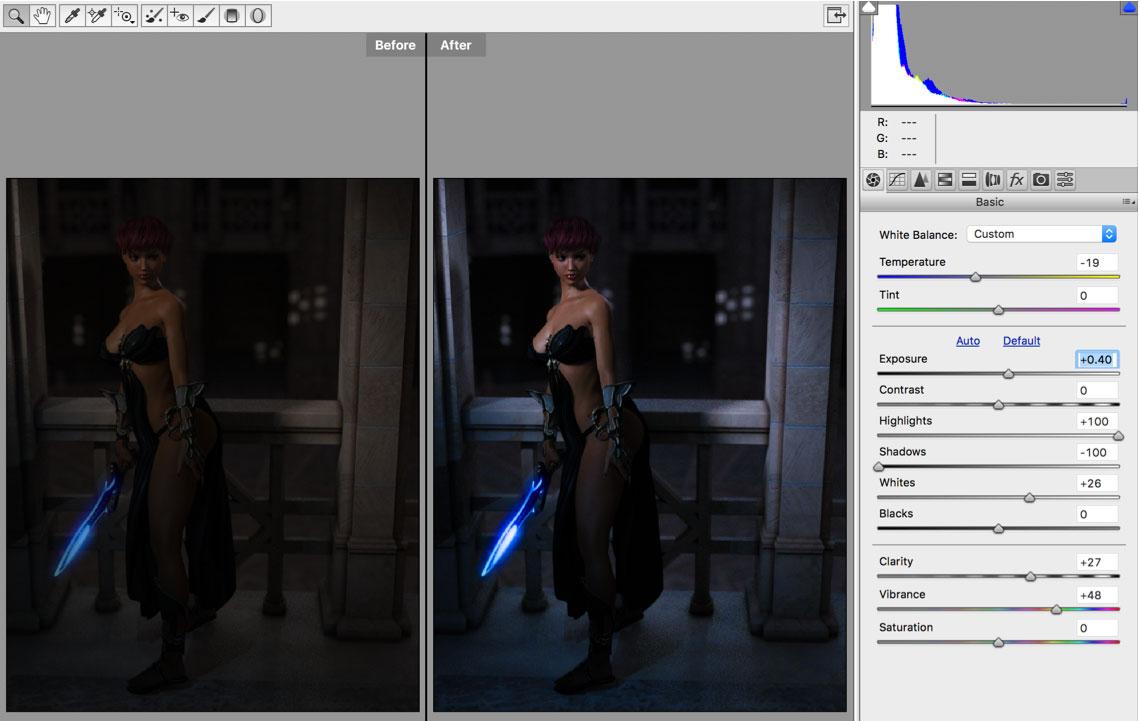The height and width of the screenshot is (721, 1139).
Task: Activate the Spot Removal tool
Action: point(153,16)
